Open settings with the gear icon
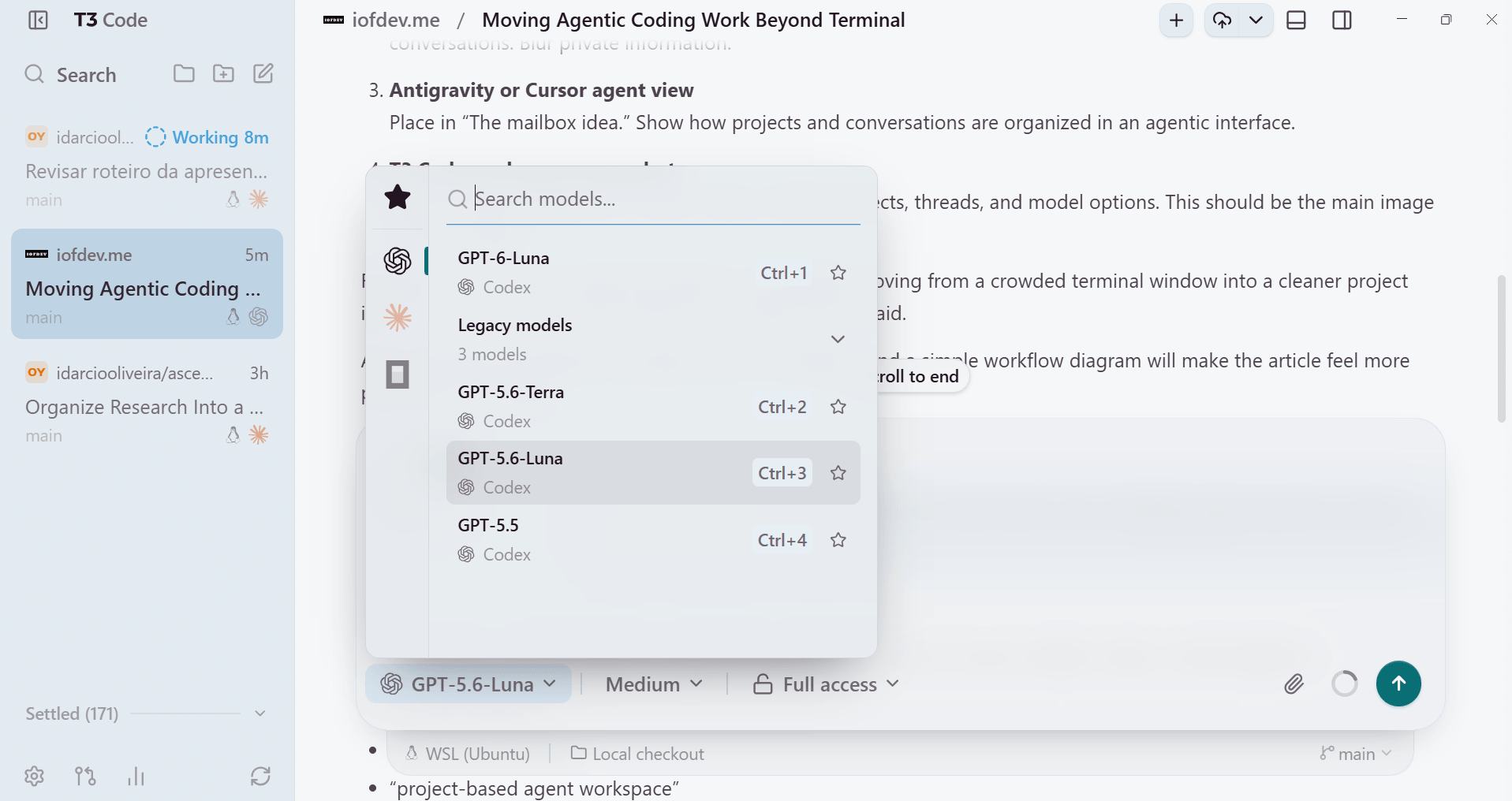Screen dimensions: 1512x801 [34, 777]
